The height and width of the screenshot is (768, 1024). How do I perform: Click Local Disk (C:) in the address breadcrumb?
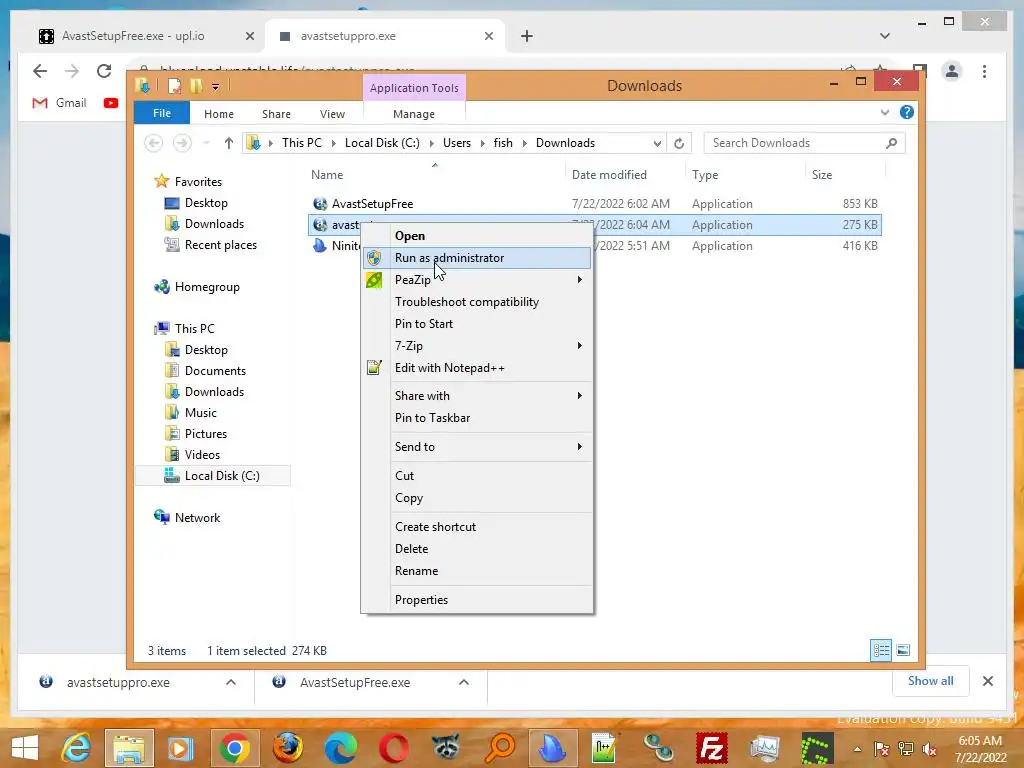click(x=382, y=143)
